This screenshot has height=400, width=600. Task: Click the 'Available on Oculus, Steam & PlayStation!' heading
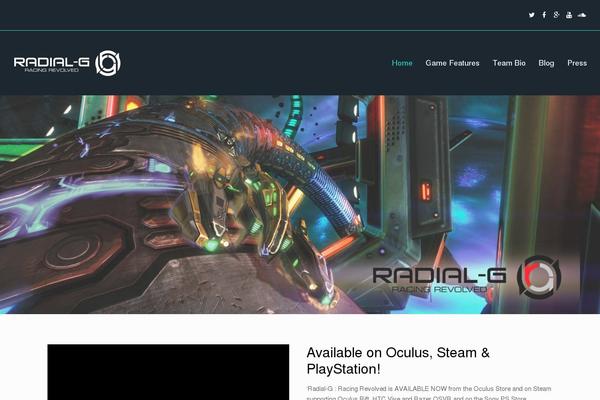pos(398,361)
